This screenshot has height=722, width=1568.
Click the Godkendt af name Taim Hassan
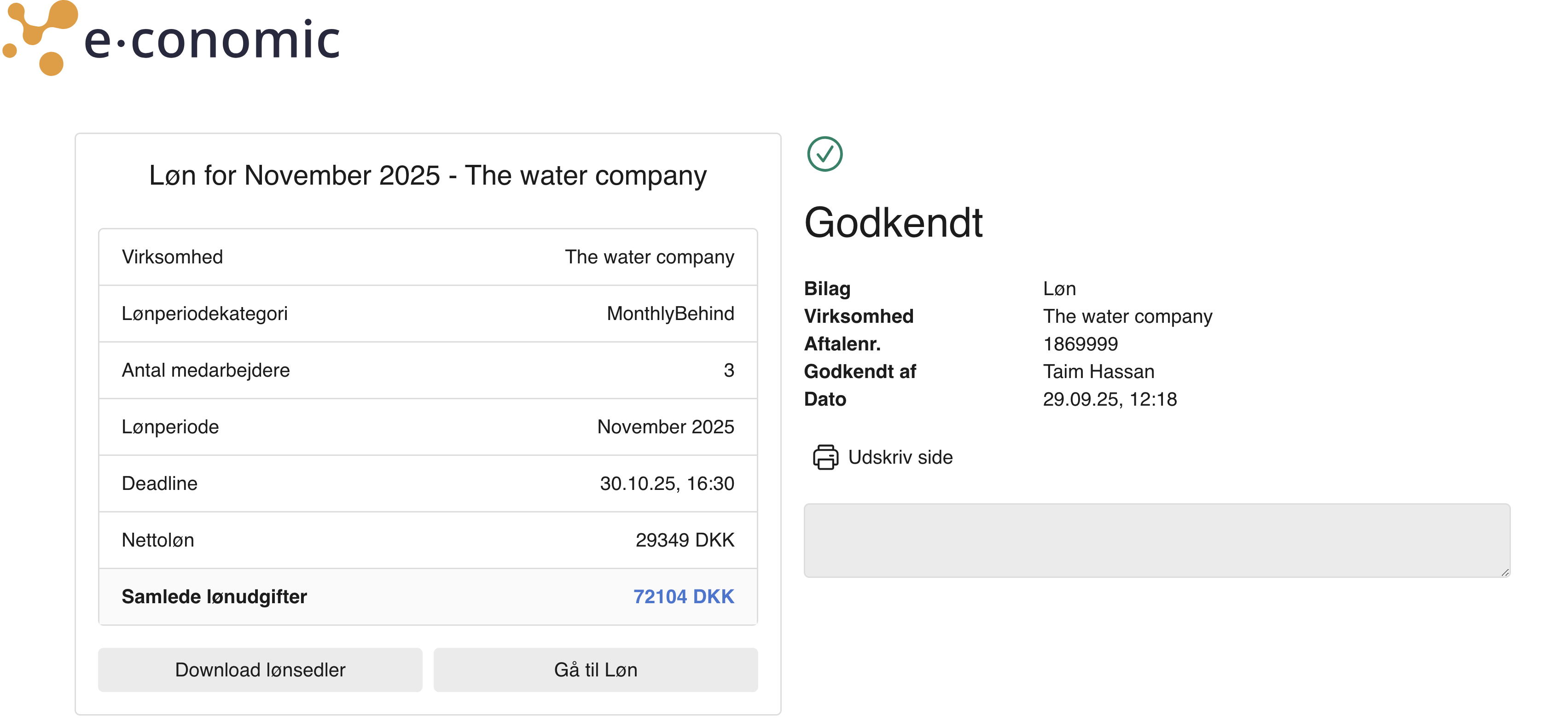[1098, 371]
